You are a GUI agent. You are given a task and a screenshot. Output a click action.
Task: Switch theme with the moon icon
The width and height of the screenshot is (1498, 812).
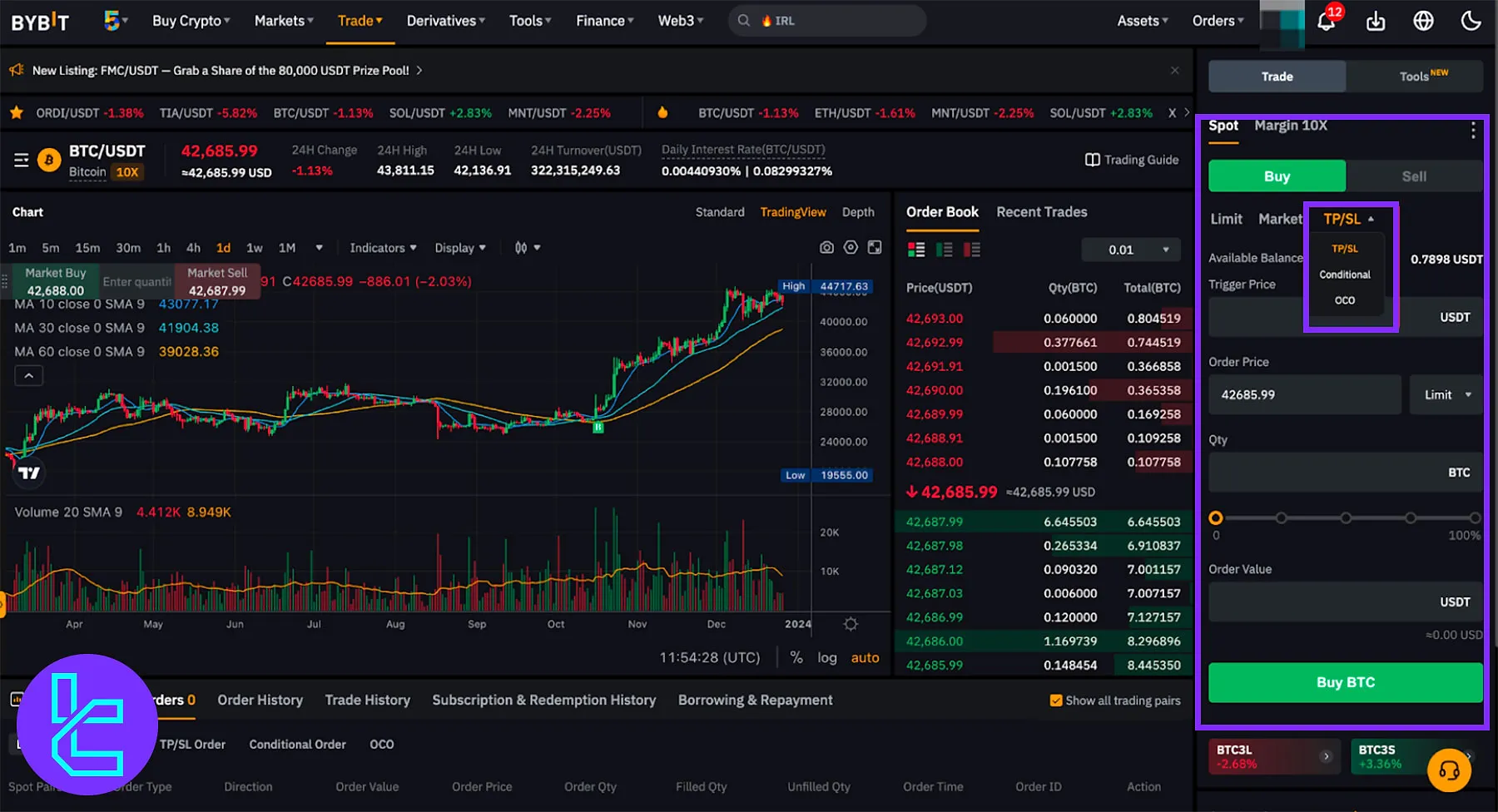point(1471,21)
